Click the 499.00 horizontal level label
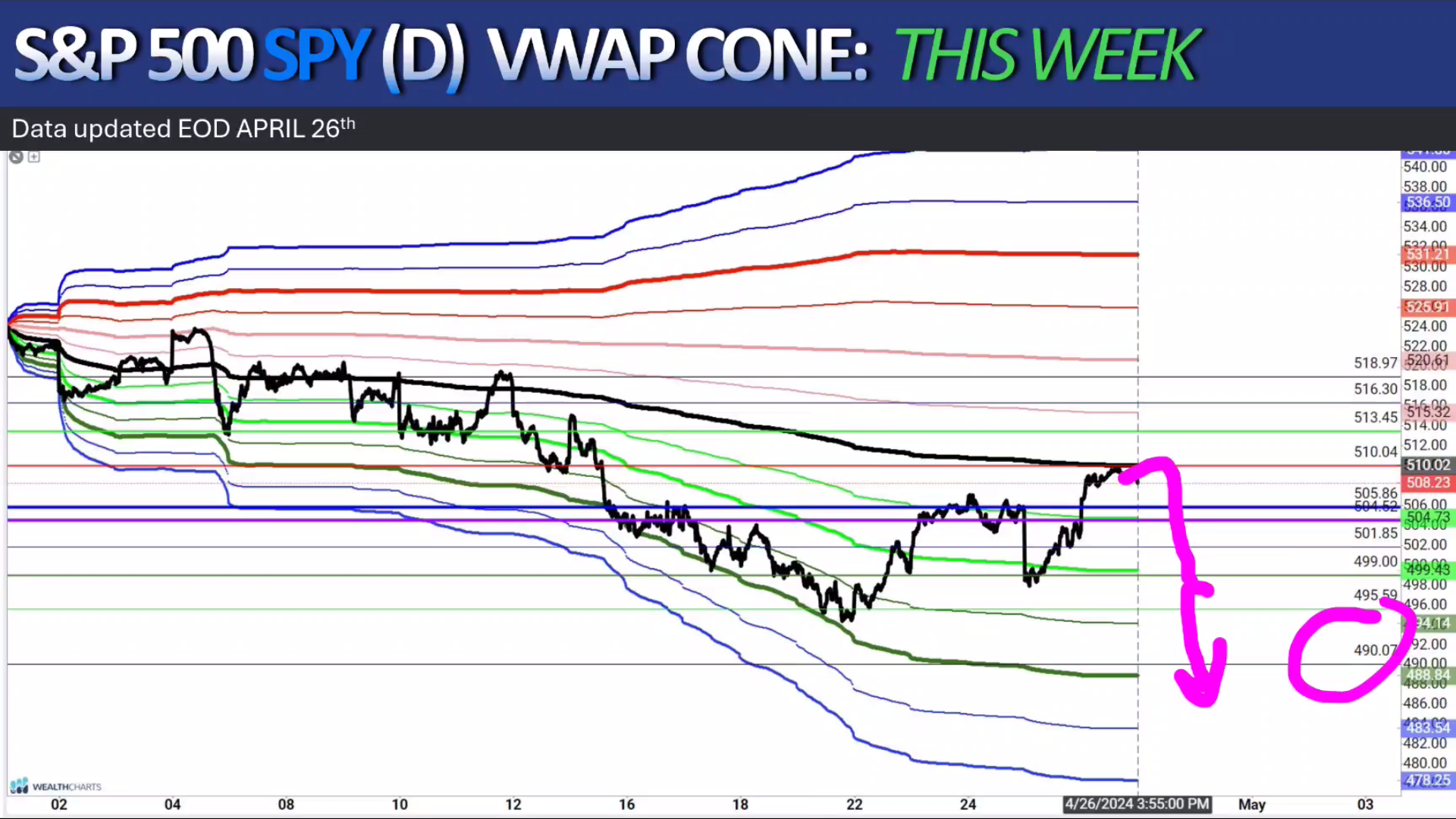 click(1376, 561)
